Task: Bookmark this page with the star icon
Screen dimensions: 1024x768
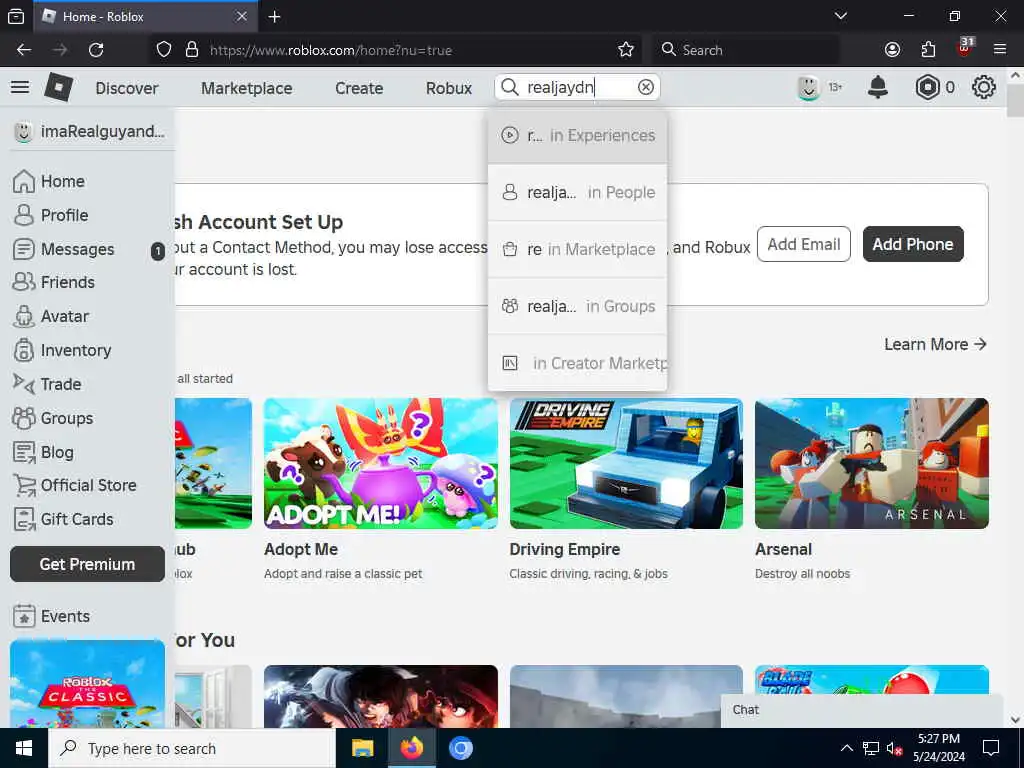Action: [x=626, y=50]
